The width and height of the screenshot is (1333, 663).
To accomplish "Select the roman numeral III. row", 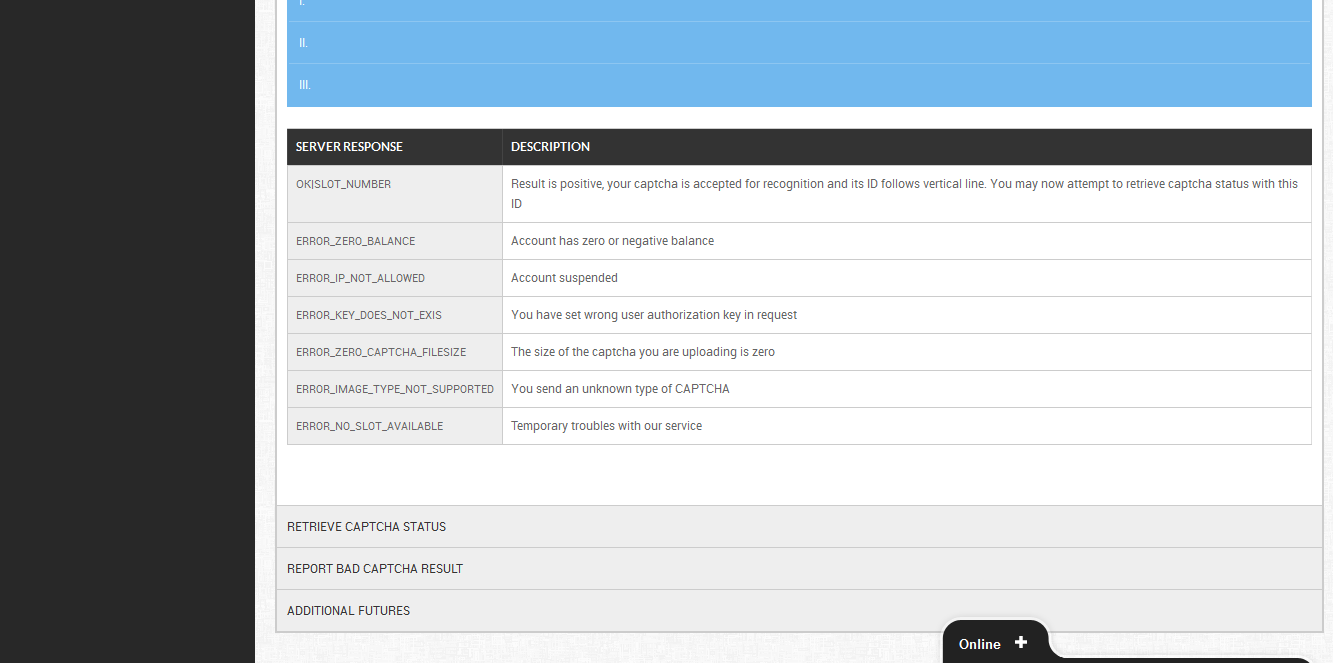I will click(x=799, y=85).
